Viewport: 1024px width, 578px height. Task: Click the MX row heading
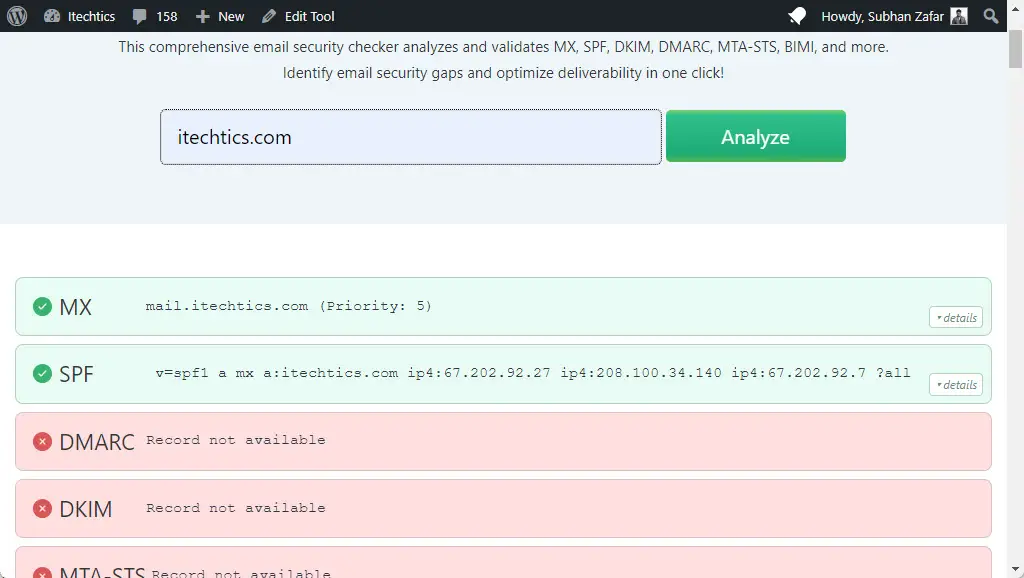[x=76, y=307]
